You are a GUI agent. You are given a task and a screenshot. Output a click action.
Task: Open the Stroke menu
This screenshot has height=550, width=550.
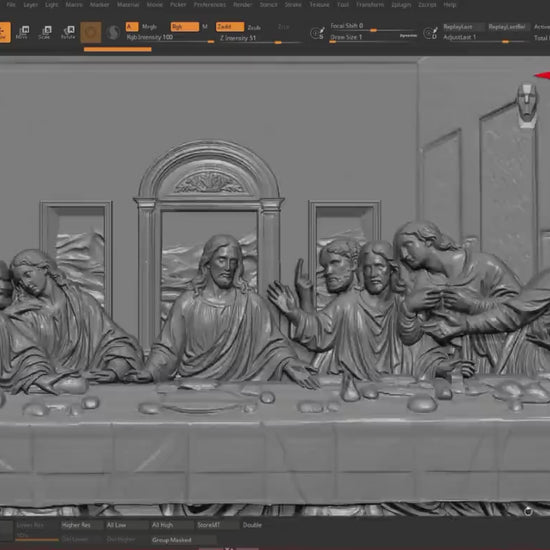[293, 5]
